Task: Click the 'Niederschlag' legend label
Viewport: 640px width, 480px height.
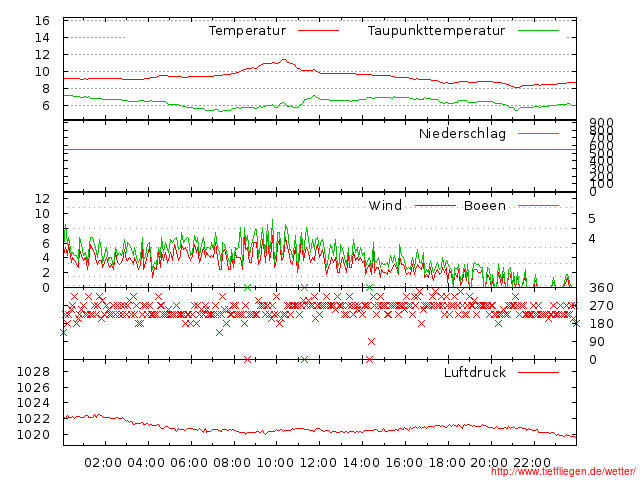Action: [x=462, y=133]
